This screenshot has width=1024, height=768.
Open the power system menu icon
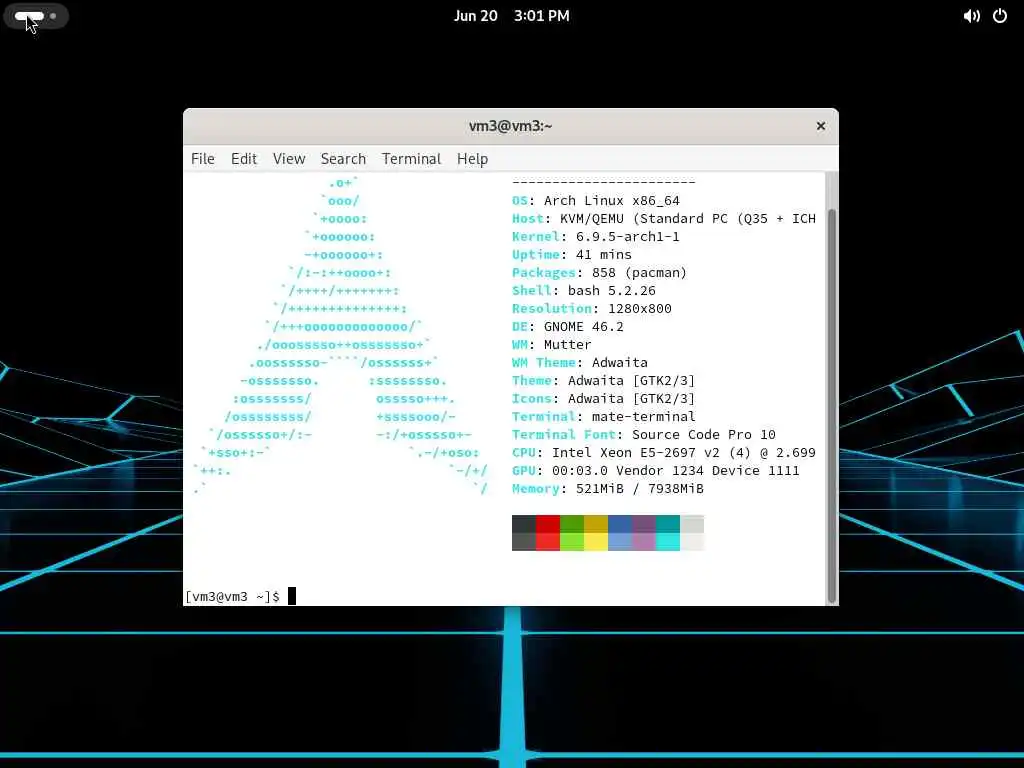[x=1000, y=16]
